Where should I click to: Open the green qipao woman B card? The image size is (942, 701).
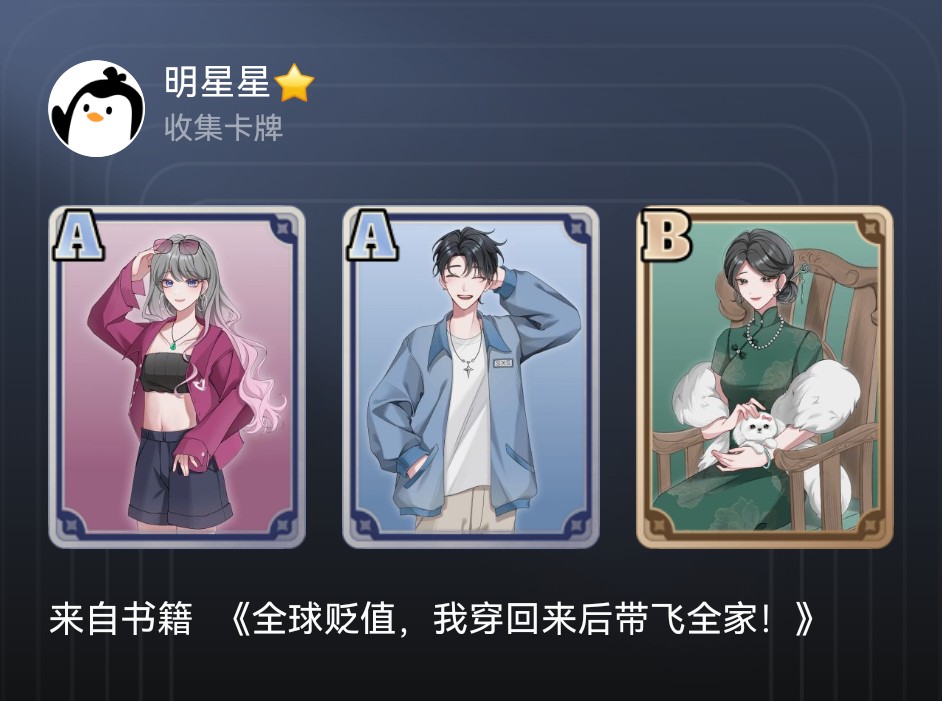[765, 377]
